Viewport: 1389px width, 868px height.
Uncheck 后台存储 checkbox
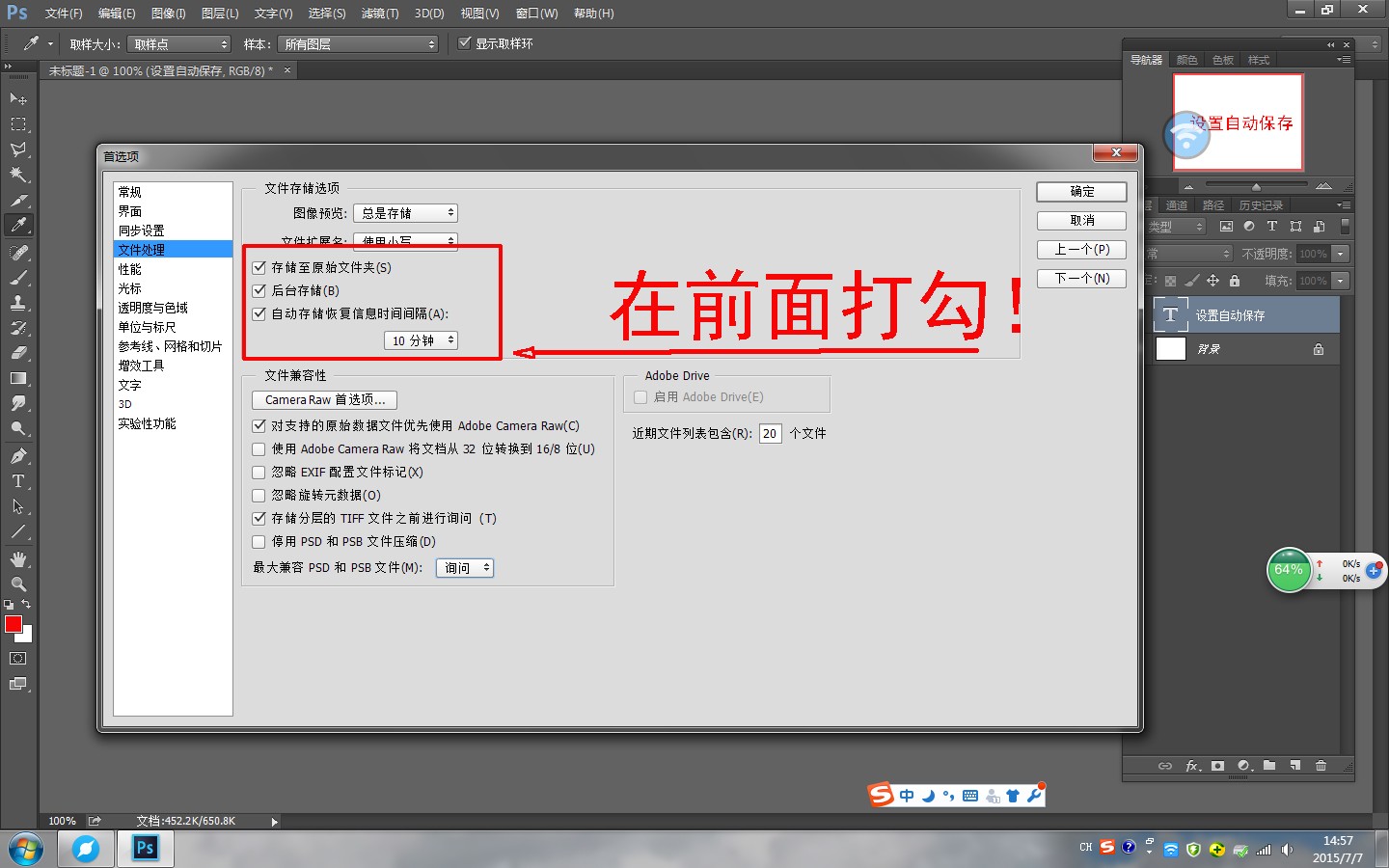[259, 290]
